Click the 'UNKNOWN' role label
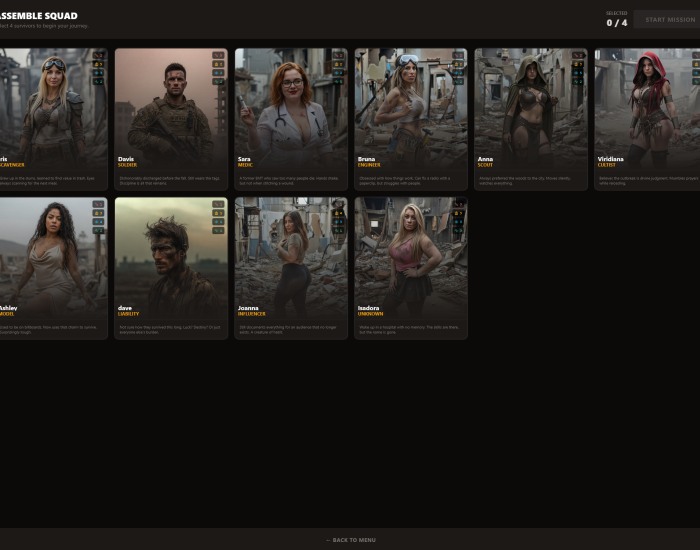 (371, 314)
